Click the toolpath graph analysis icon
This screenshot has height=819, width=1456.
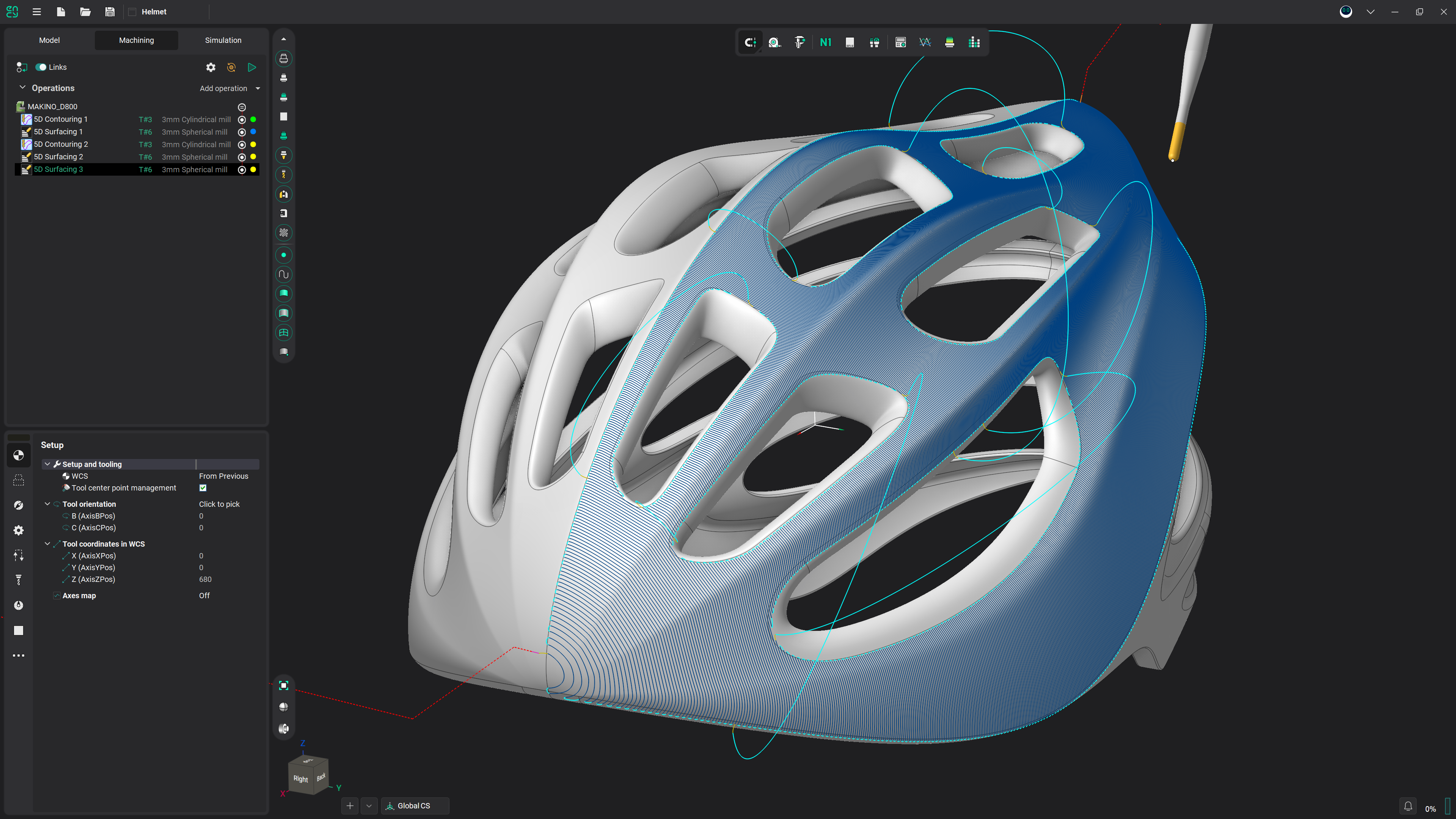[925, 42]
